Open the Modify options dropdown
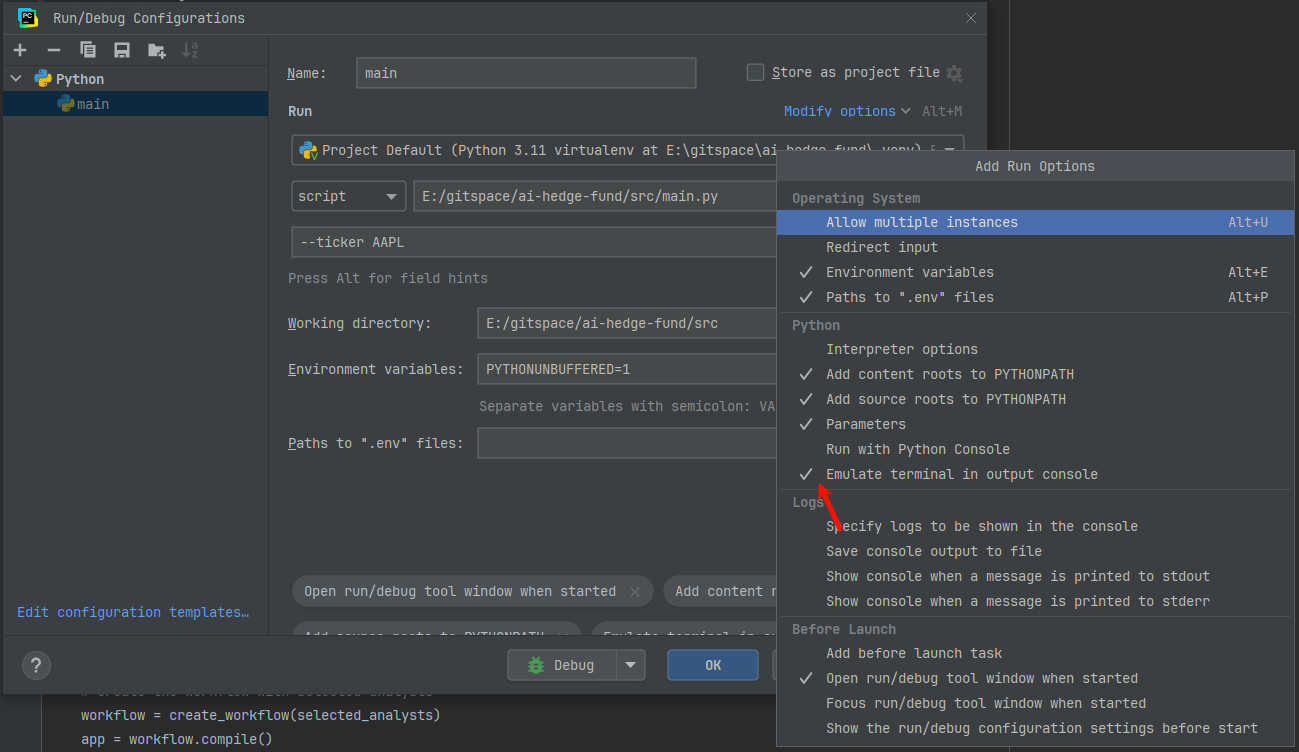1299x752 pixels. [x=847, y=111]
